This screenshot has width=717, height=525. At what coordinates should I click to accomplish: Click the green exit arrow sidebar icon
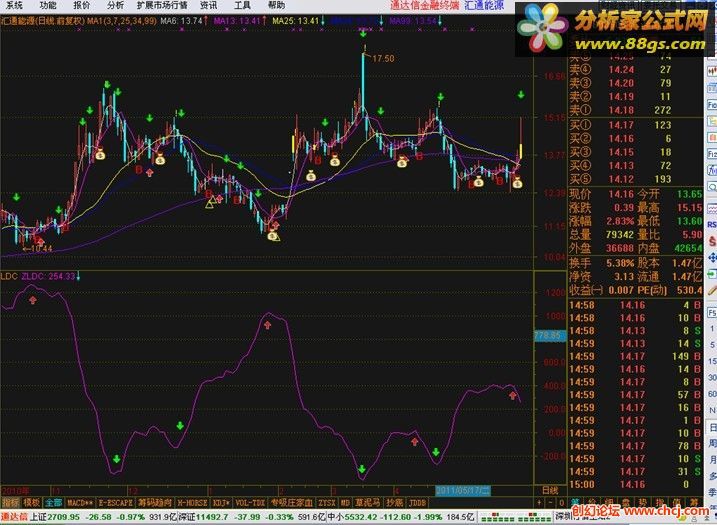click(x=712, y=274)
